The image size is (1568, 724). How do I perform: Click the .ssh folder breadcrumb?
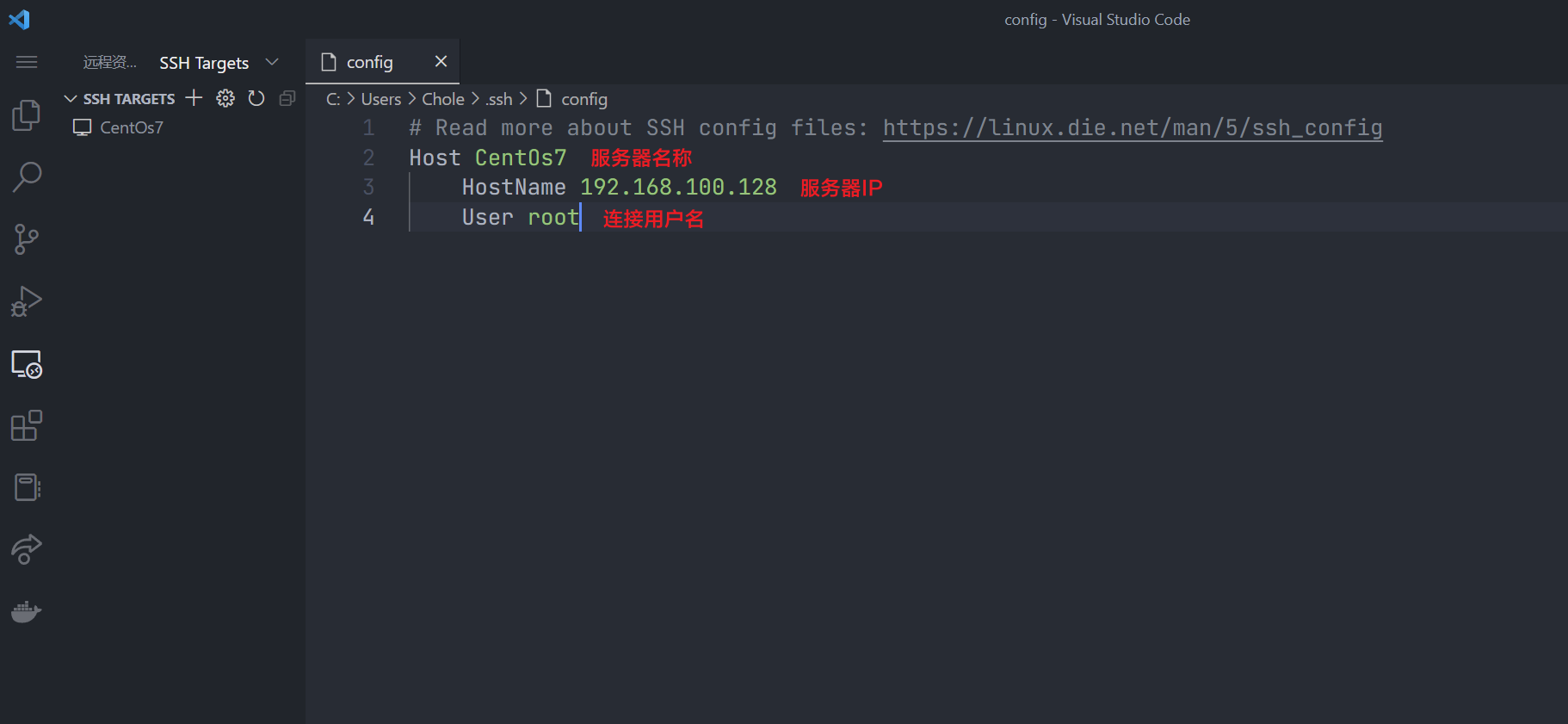(499, 99)
